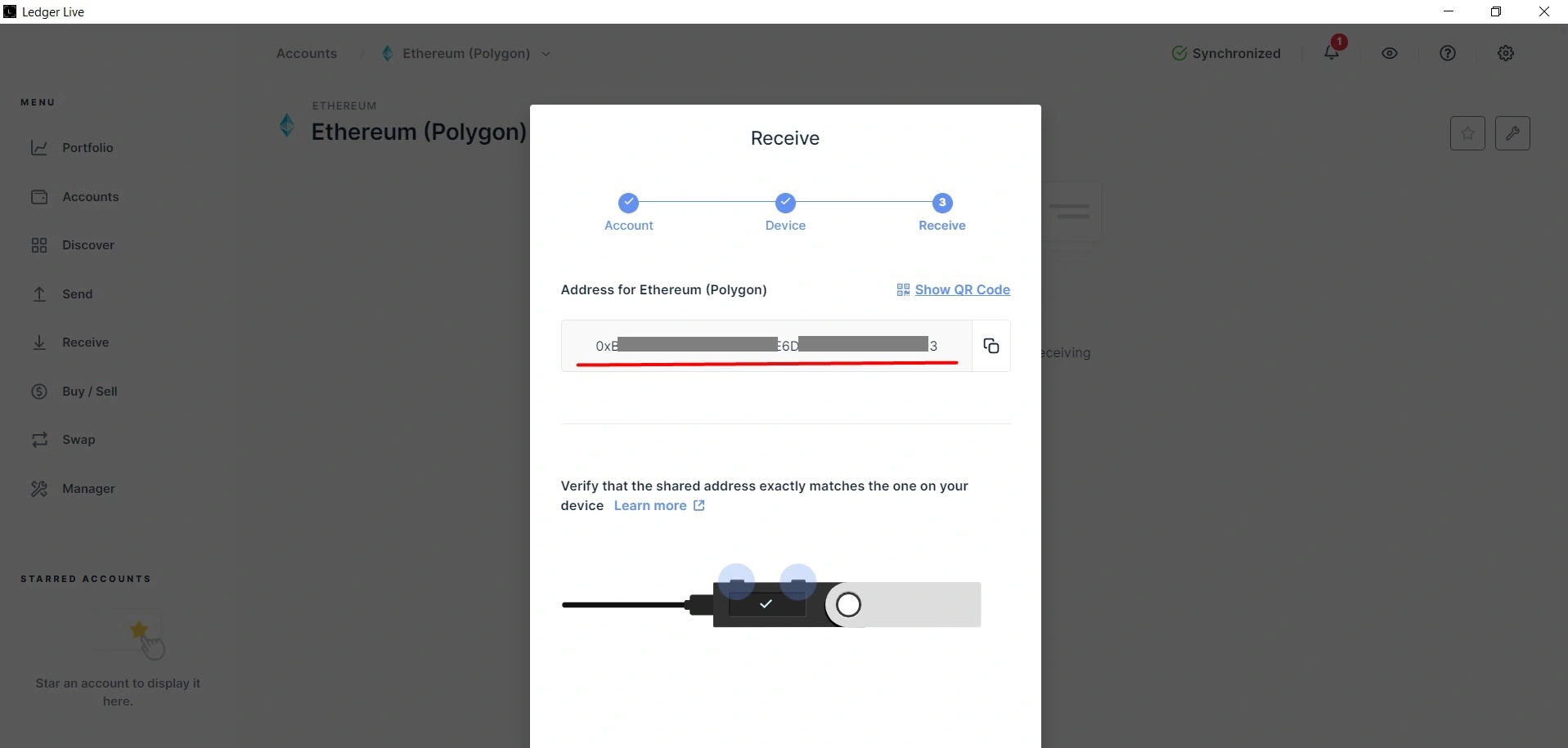Go to Discover in the menu

(88, 245)
